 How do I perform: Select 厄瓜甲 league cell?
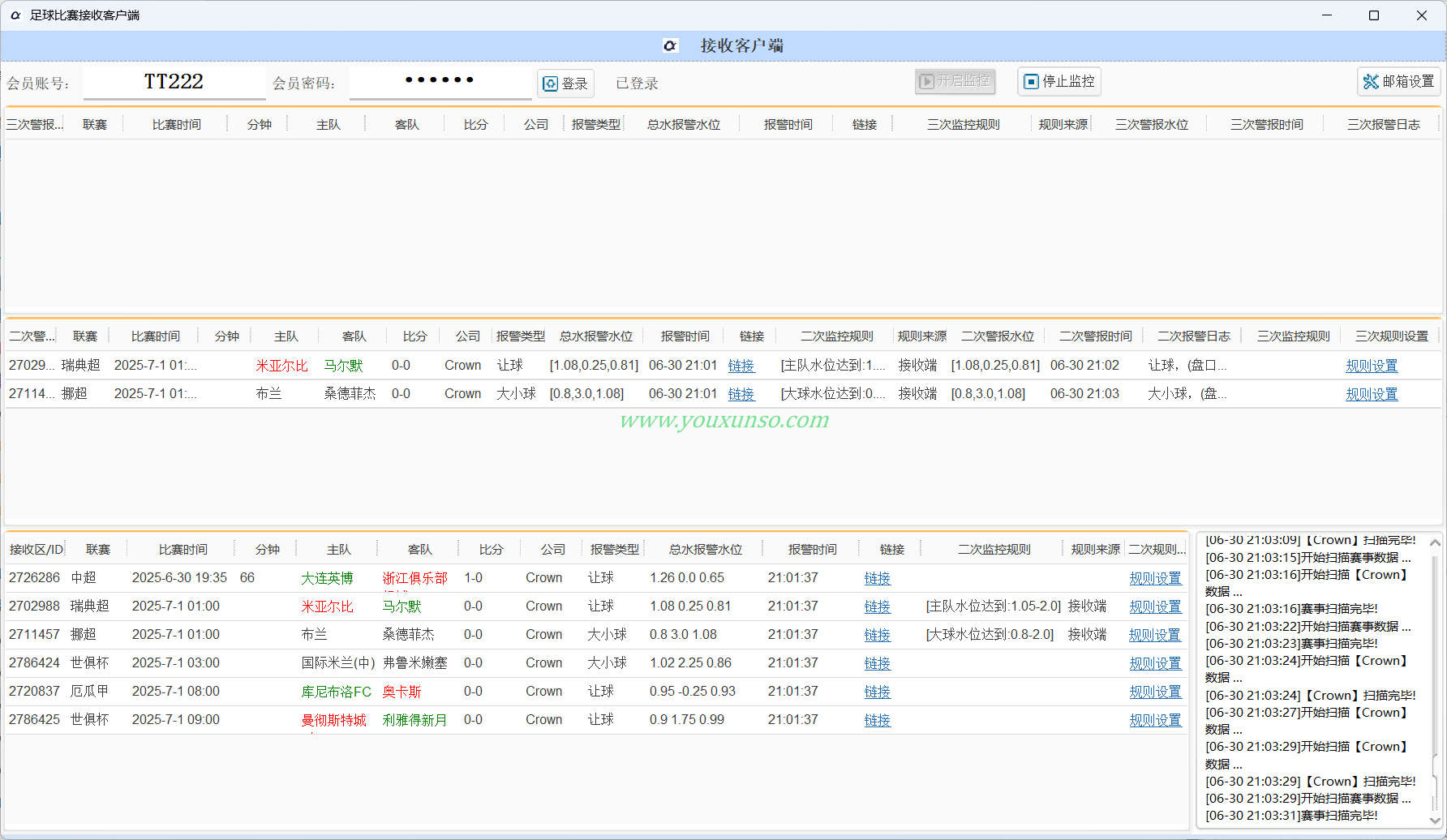pyautogui.click(x=89, y=692)
